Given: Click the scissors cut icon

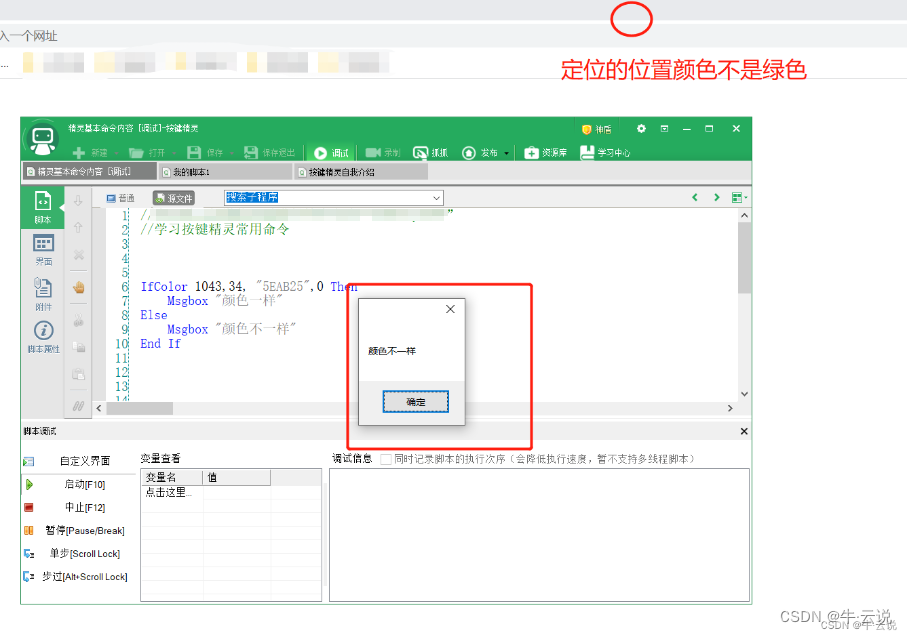Looking at the screenshot, I should pos(79,320).
